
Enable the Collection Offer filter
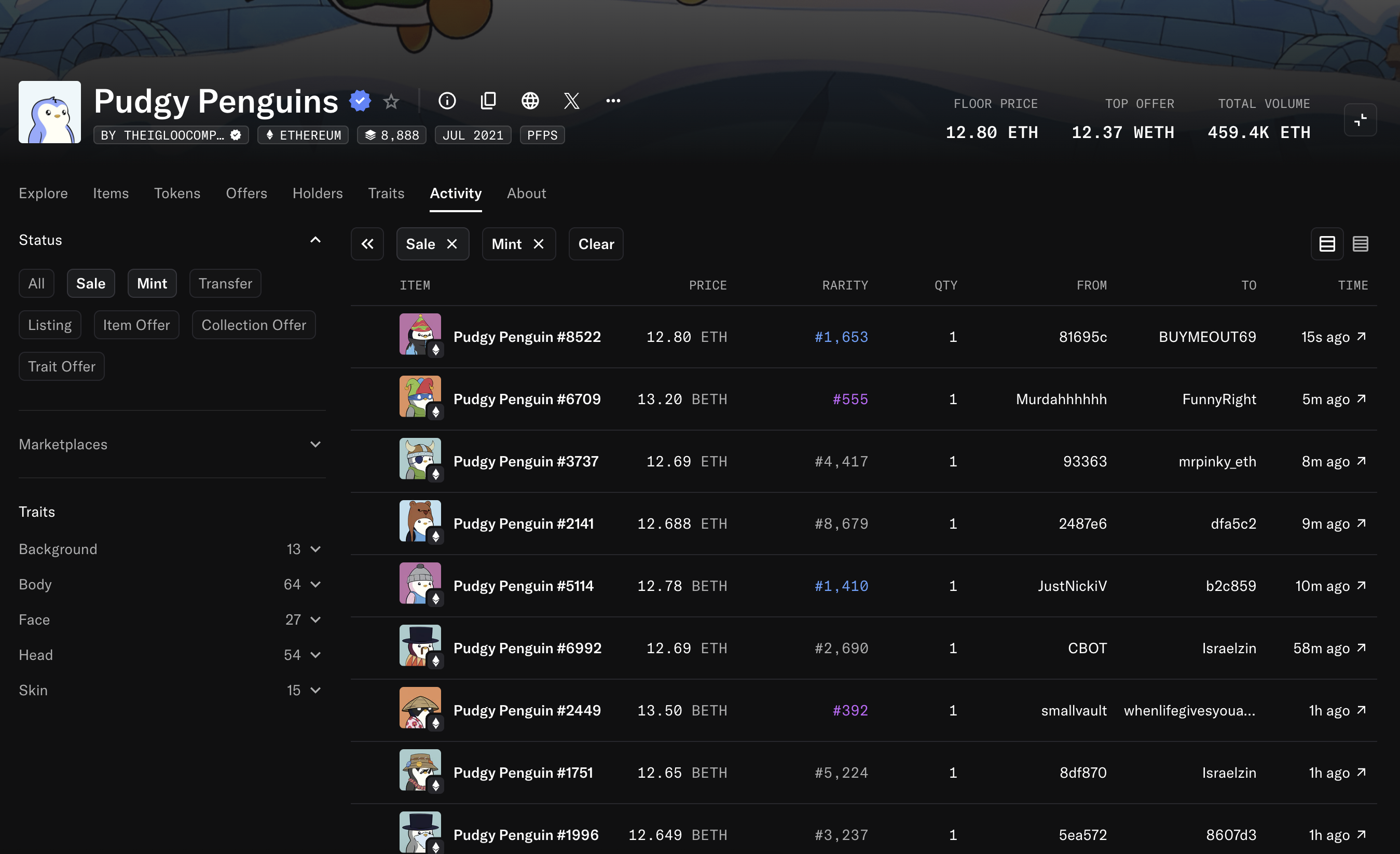(x=253, y=325)
